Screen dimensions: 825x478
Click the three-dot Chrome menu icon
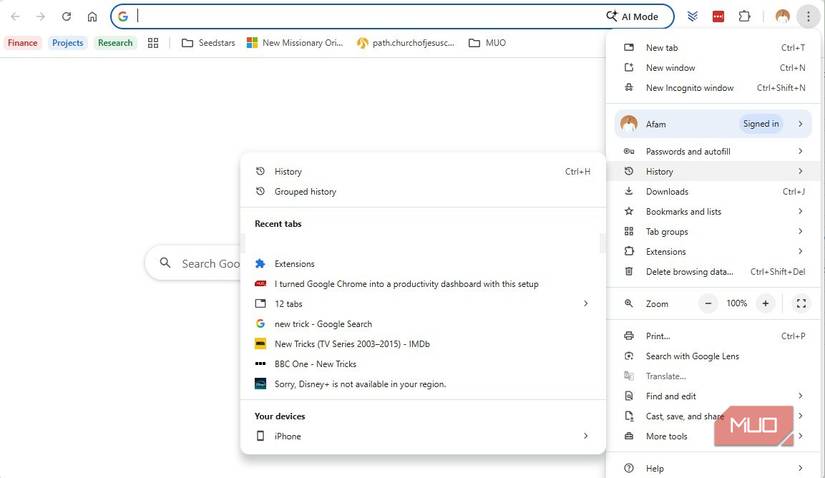pyautogui.click(x=808, y=16)
